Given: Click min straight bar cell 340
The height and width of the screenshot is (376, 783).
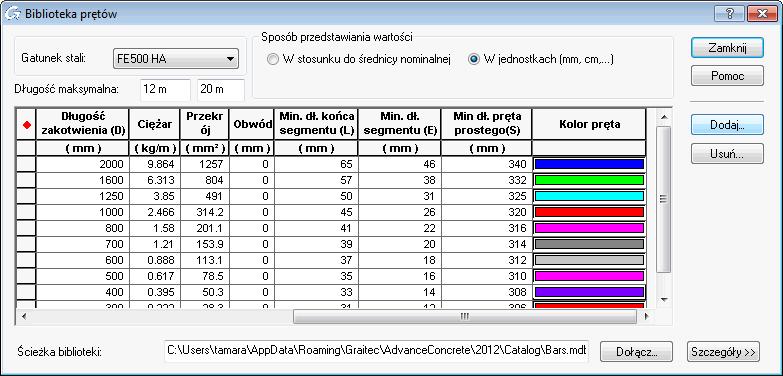Looking at the screenshot, I should [487, 164].
